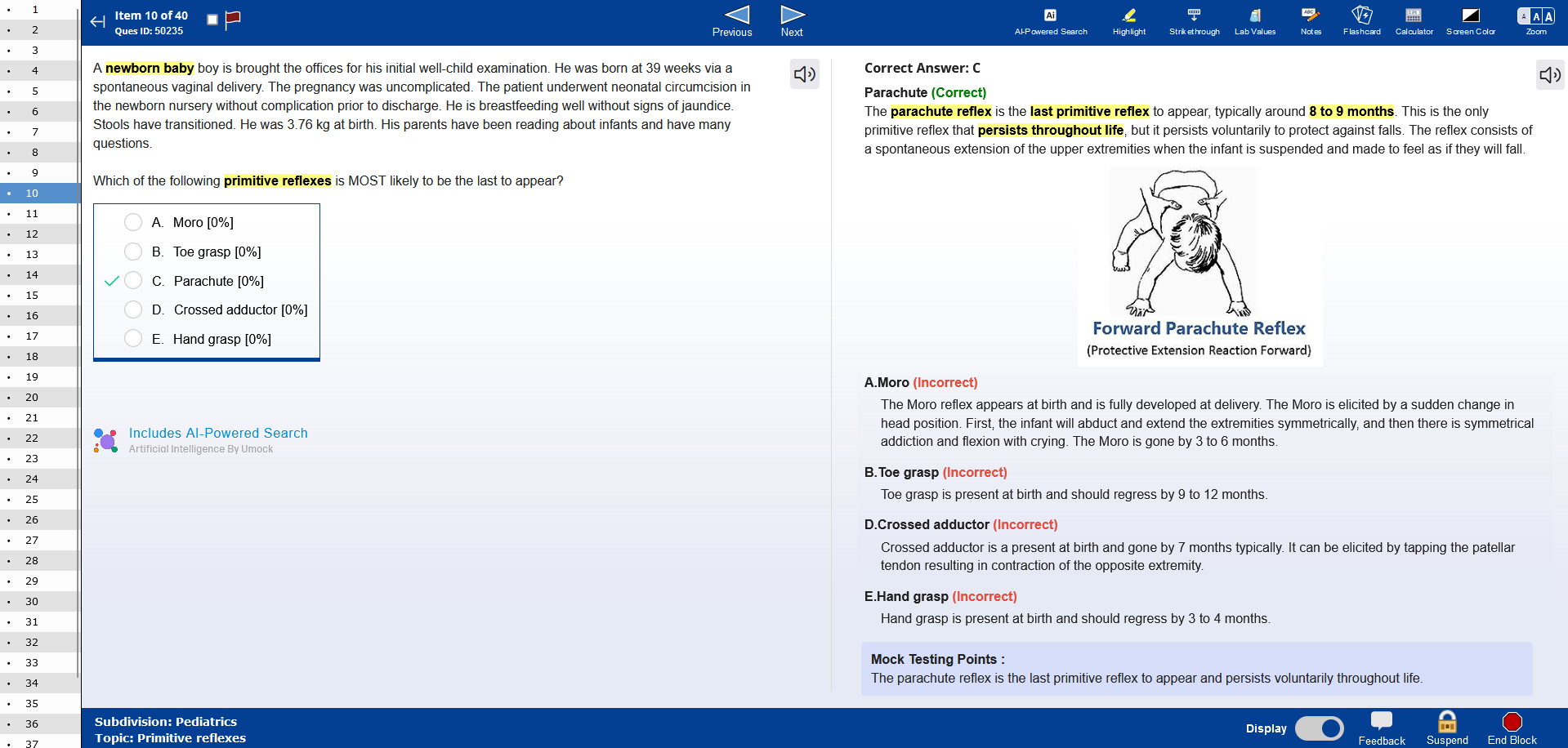Tick the mark checkbox beside the flag
The image size is (1568, 748).
[x=212, y=20]
